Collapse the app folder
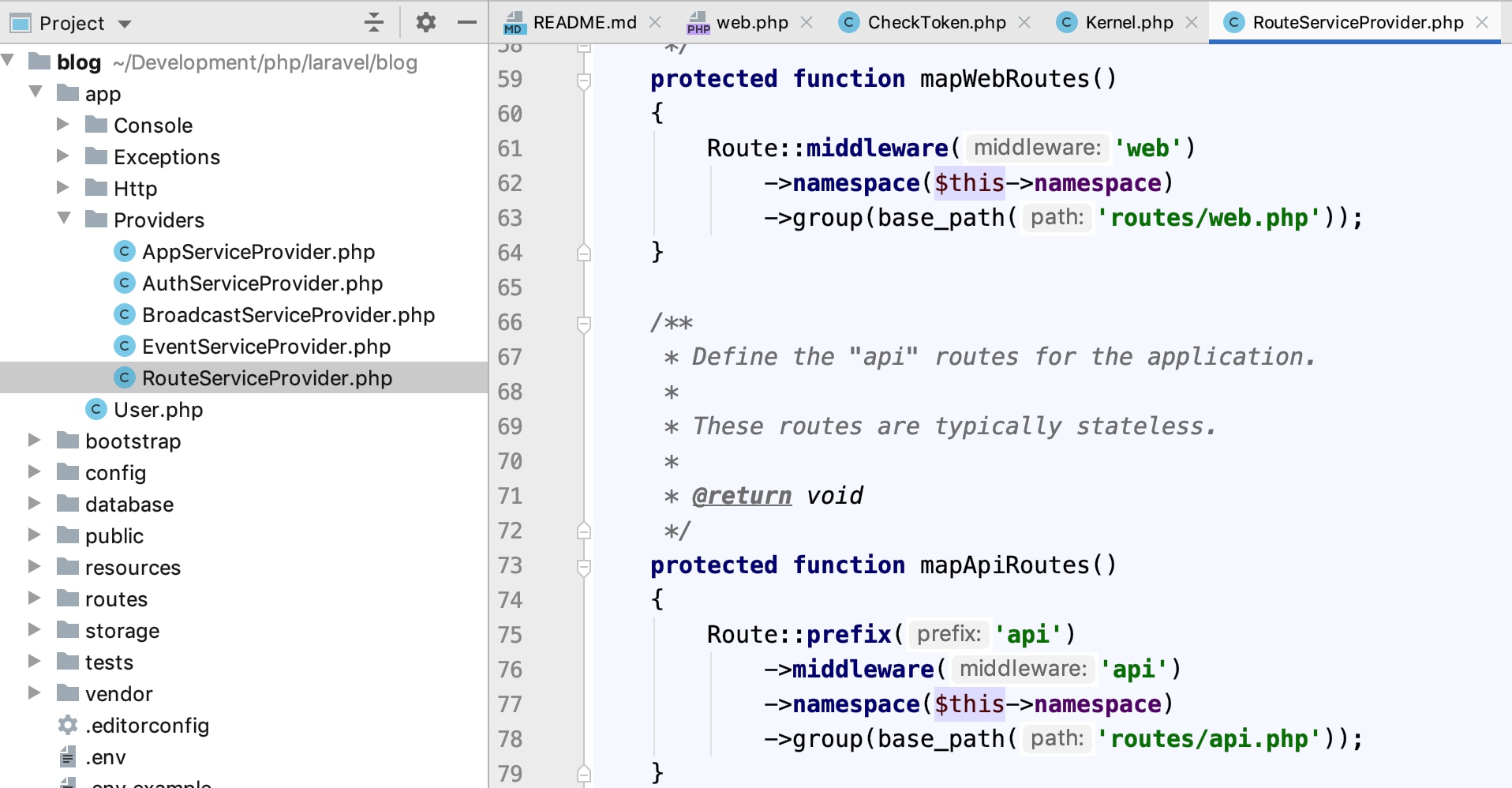Screen dimensions: 1512x788 coord(36,92)
